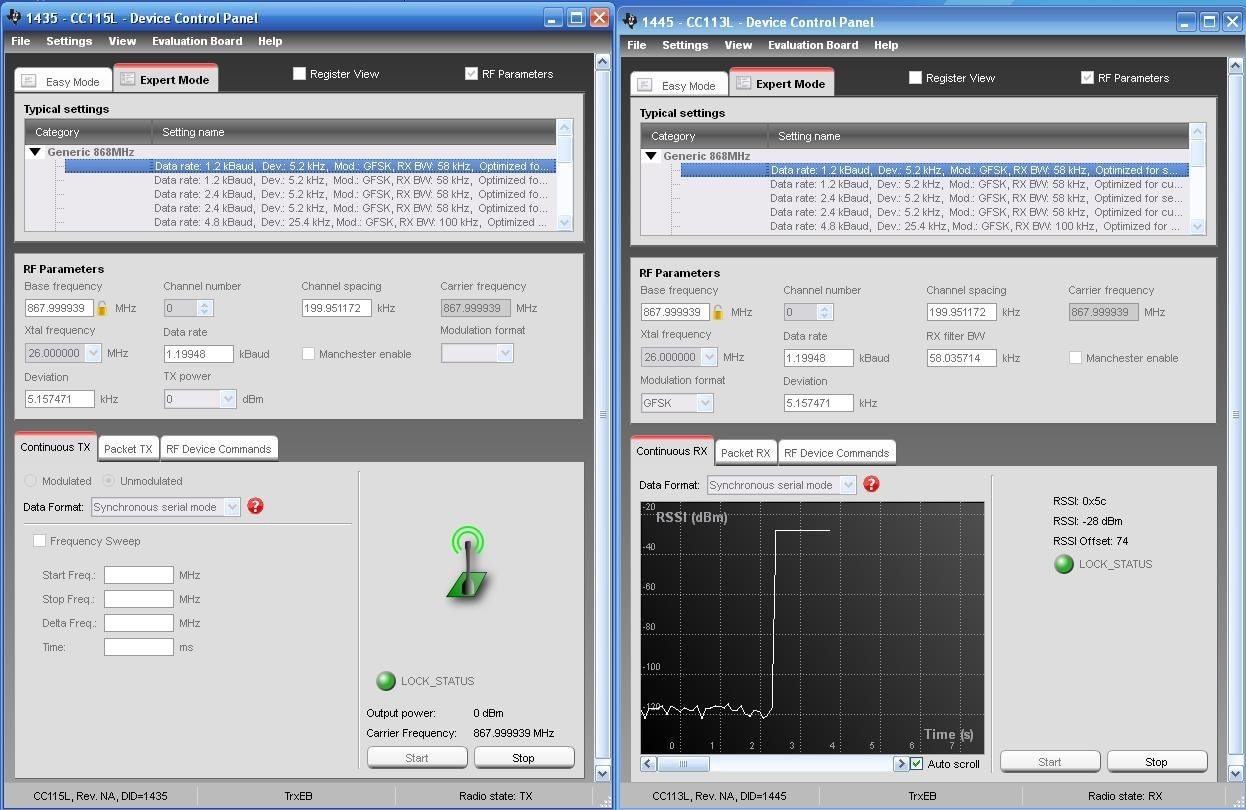This screenshot has height=810, width=1246.
Task: Click the green antenna transmit icon
Action: [466, 564]
